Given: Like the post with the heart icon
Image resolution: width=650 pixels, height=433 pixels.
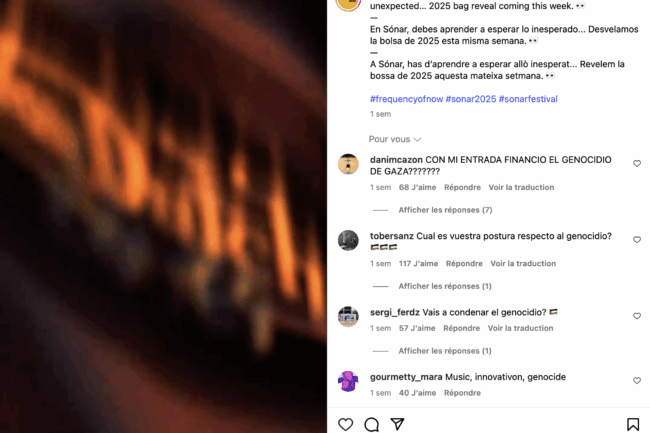Looking at the screenshot, I should pyautogui.click(x=345, y=424).
